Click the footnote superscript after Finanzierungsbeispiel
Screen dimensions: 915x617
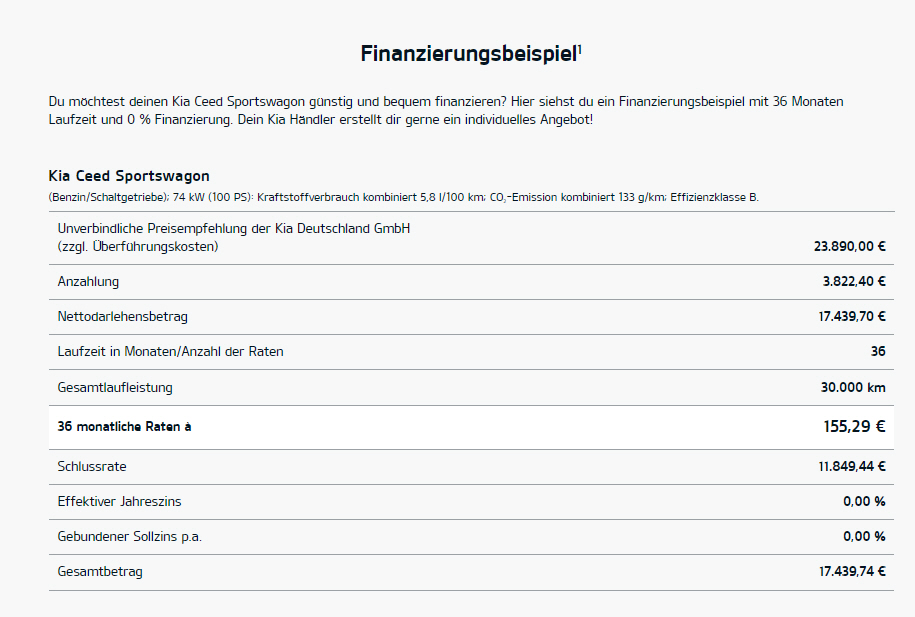[x=579, y=49]
